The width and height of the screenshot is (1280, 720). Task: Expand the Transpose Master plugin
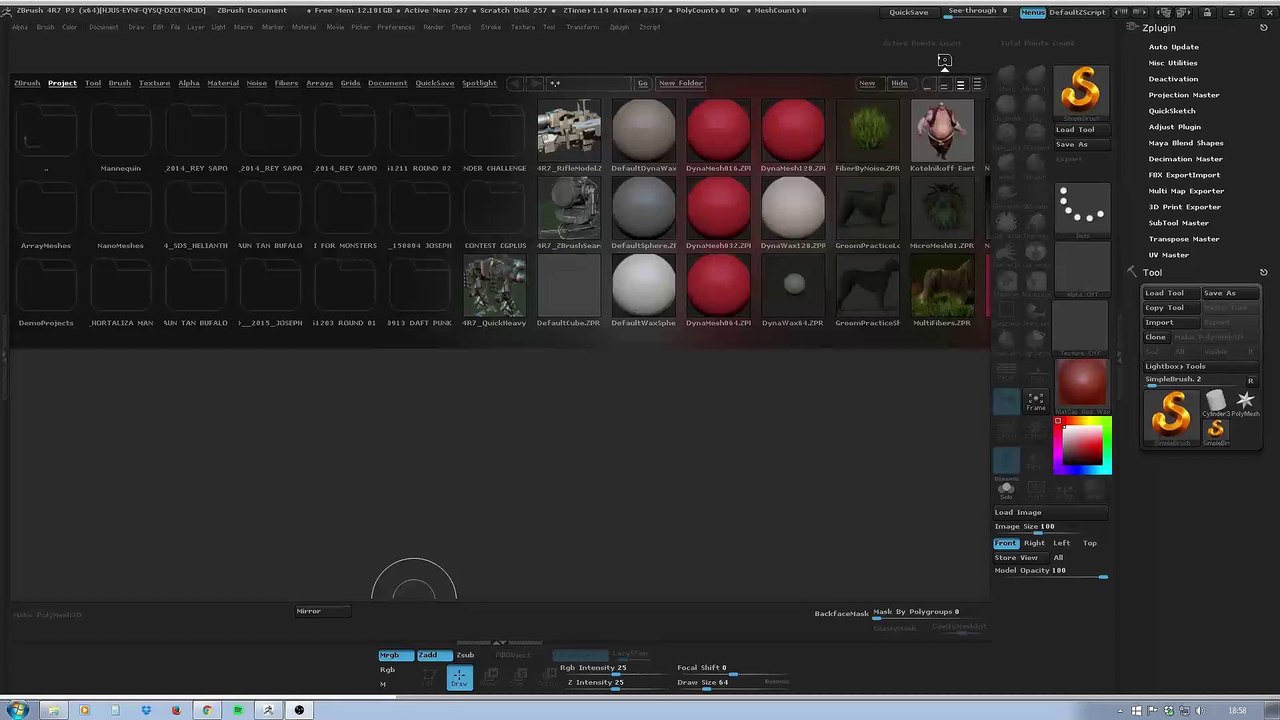(1183, 239)
